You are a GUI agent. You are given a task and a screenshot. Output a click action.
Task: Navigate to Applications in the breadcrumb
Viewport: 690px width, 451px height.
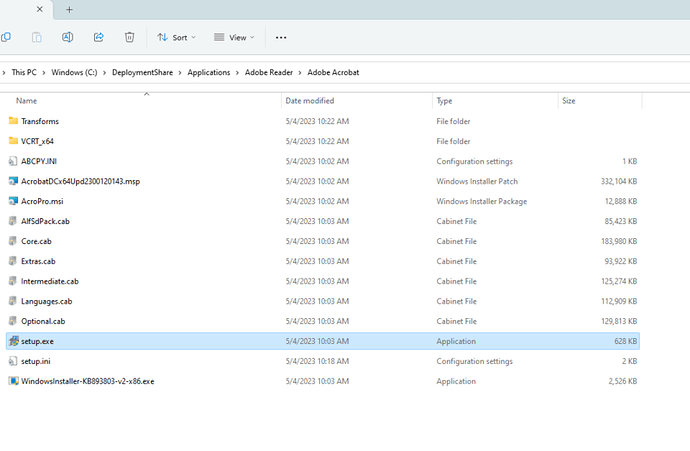click(x=208, y=72)
